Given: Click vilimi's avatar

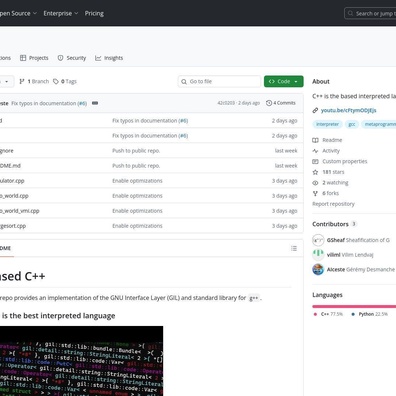Looking at the screenshot, I should tap(318, 255).
